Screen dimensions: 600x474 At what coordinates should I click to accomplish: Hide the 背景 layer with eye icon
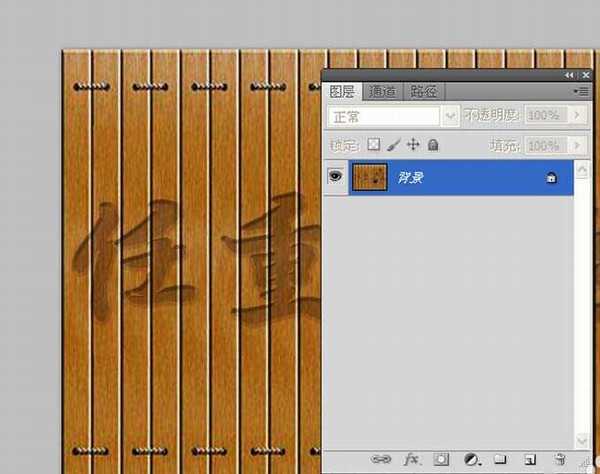click(335, 177)
